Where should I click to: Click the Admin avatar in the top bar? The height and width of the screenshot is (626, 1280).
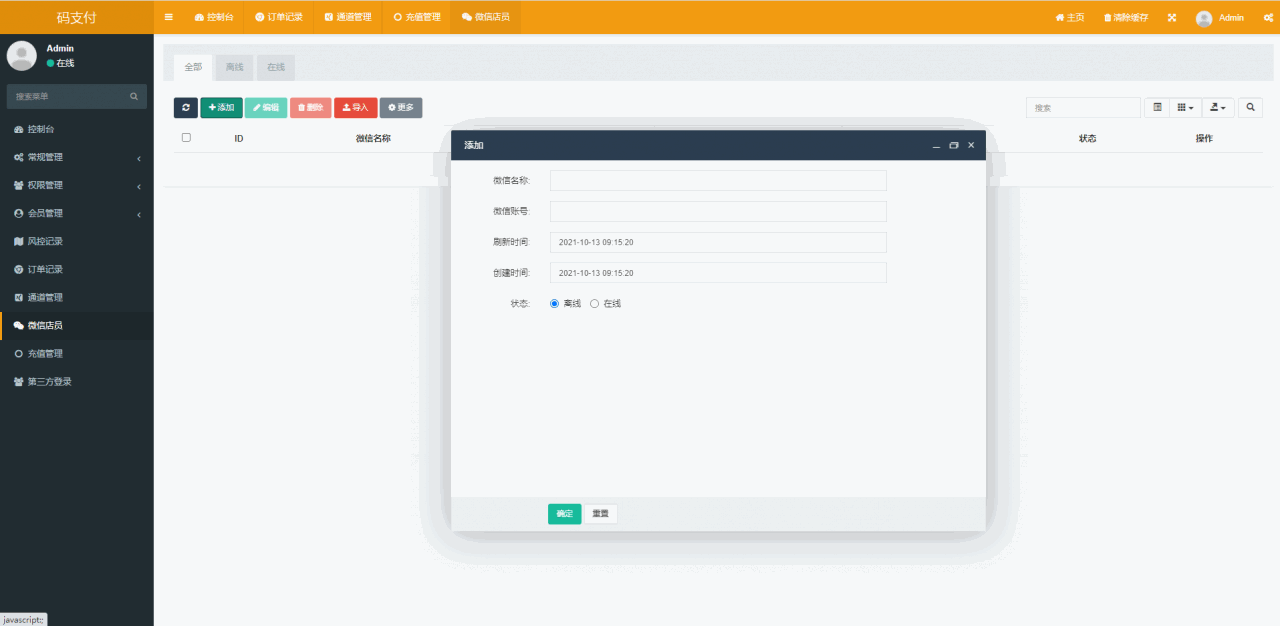click(1204, 18)
